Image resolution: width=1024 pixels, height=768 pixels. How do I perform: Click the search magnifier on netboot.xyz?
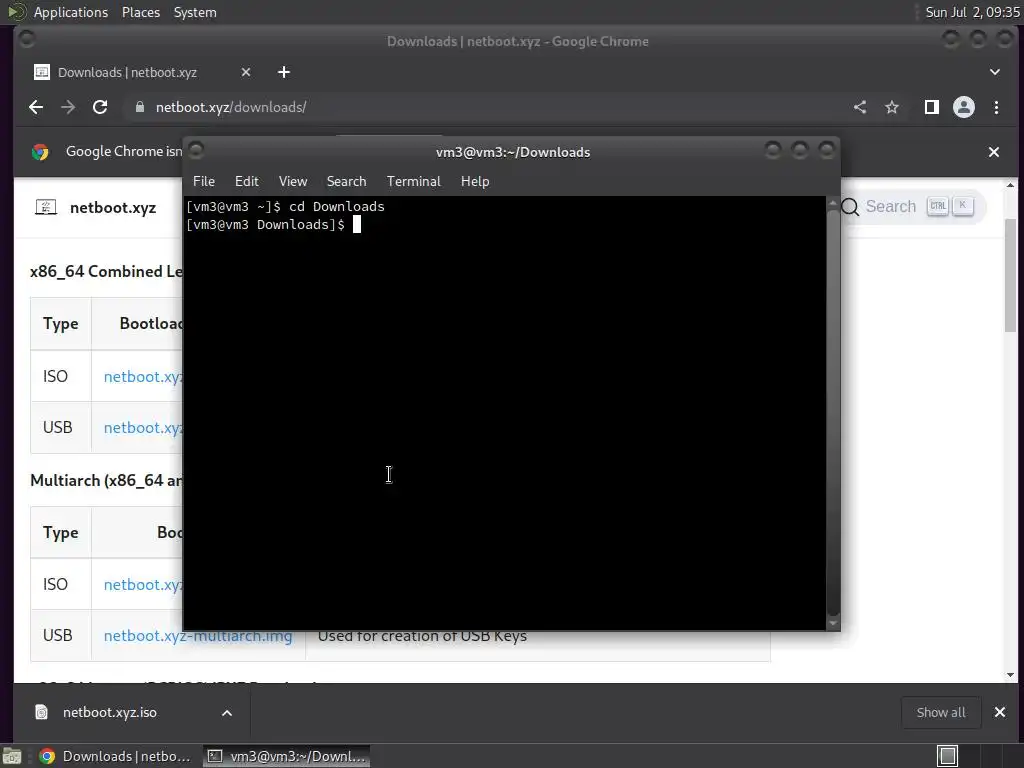(850, 207)
